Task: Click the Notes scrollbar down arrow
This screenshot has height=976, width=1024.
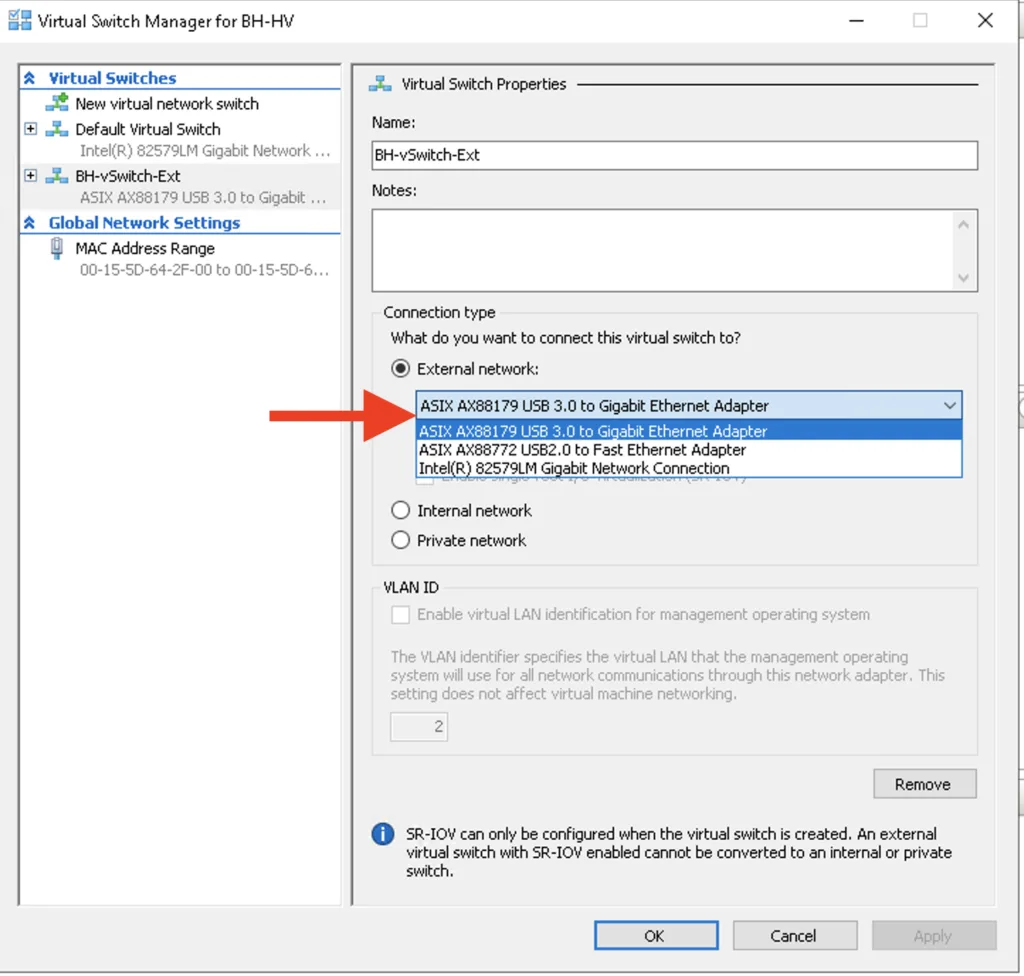Action: 963,278
